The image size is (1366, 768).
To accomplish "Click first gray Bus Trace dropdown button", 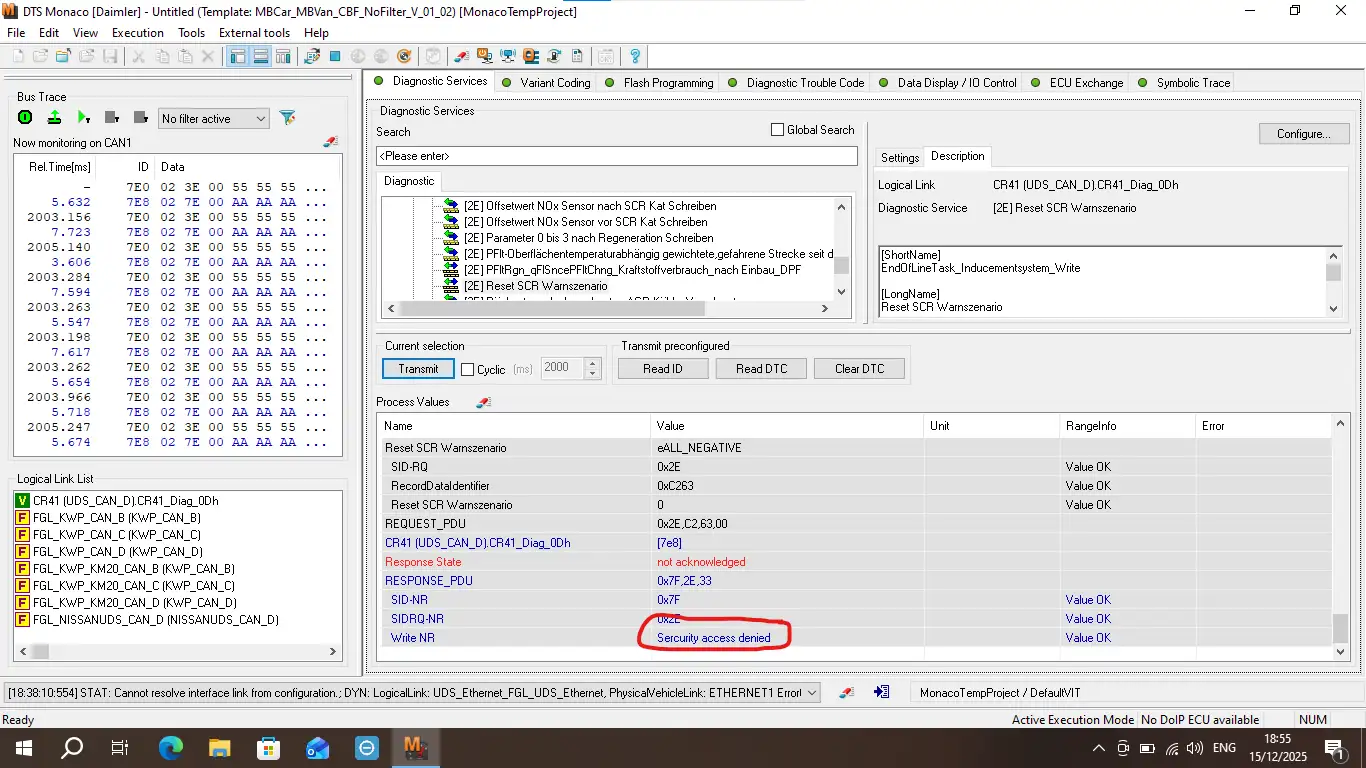I will click(x=112, y=118).
